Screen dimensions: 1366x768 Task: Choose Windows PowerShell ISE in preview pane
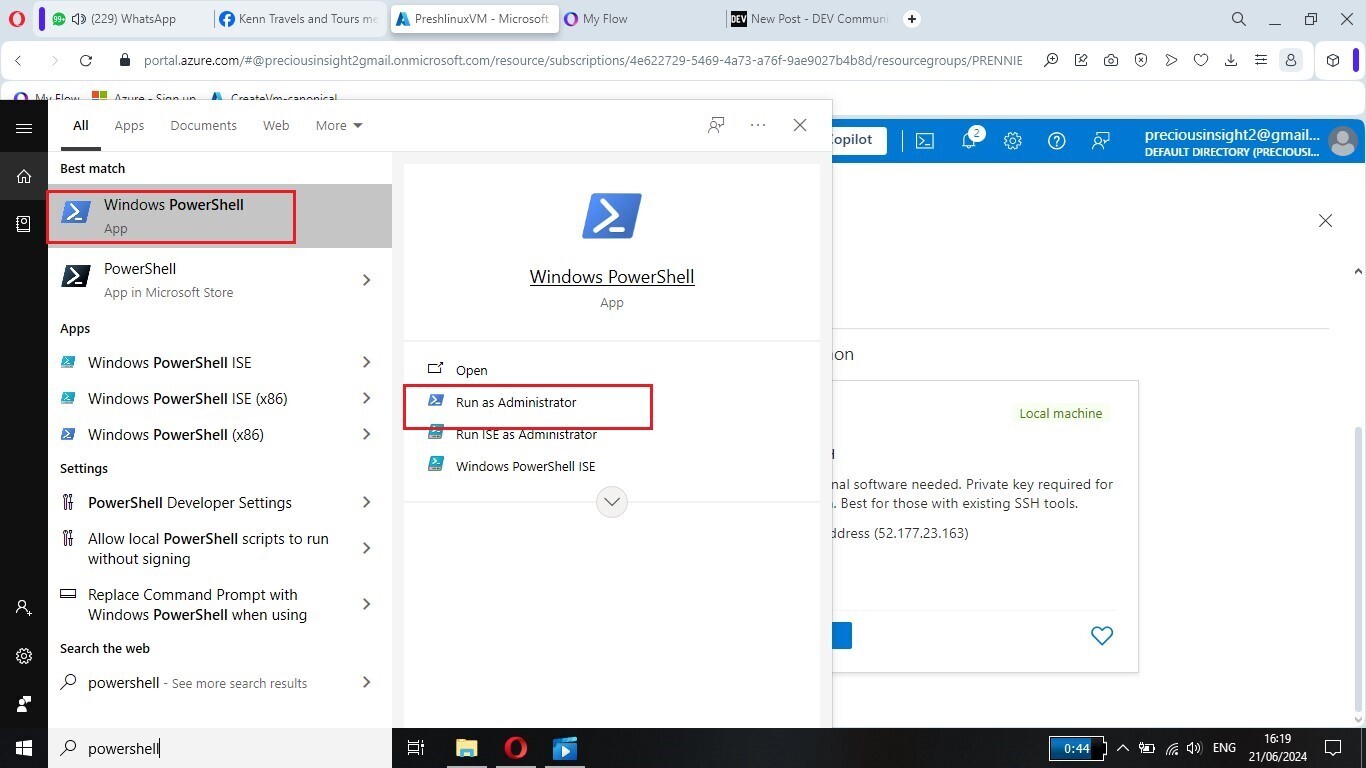tap(525, 466)
